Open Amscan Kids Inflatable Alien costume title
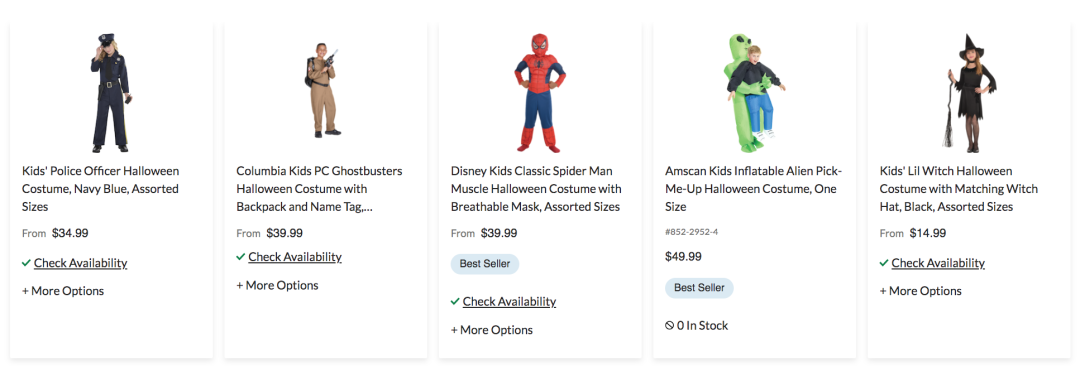The width and height of the screenshot is (1080, 366). click(754, 188)
